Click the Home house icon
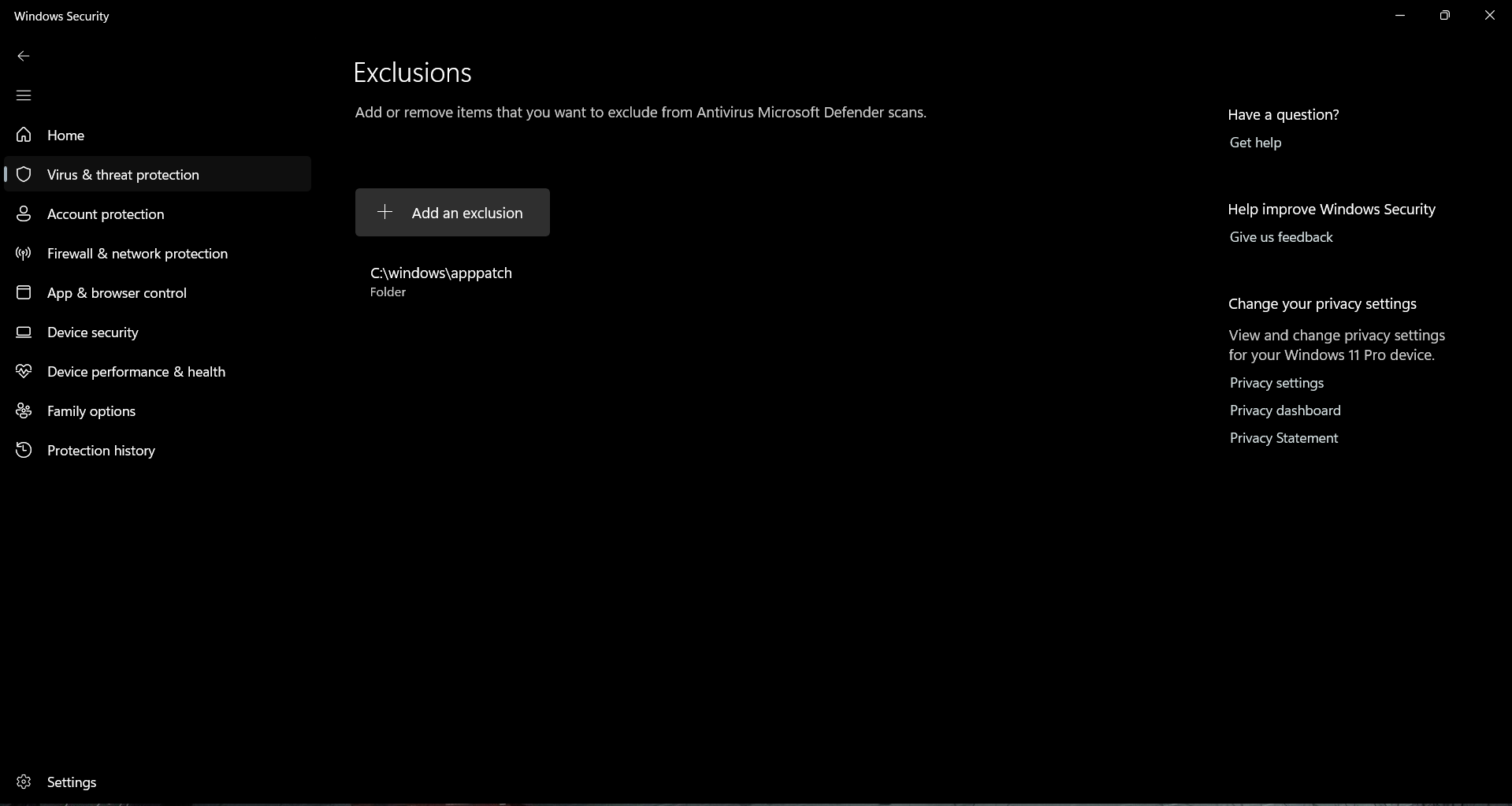This screenshot has height=806, width=1512. 24,135
